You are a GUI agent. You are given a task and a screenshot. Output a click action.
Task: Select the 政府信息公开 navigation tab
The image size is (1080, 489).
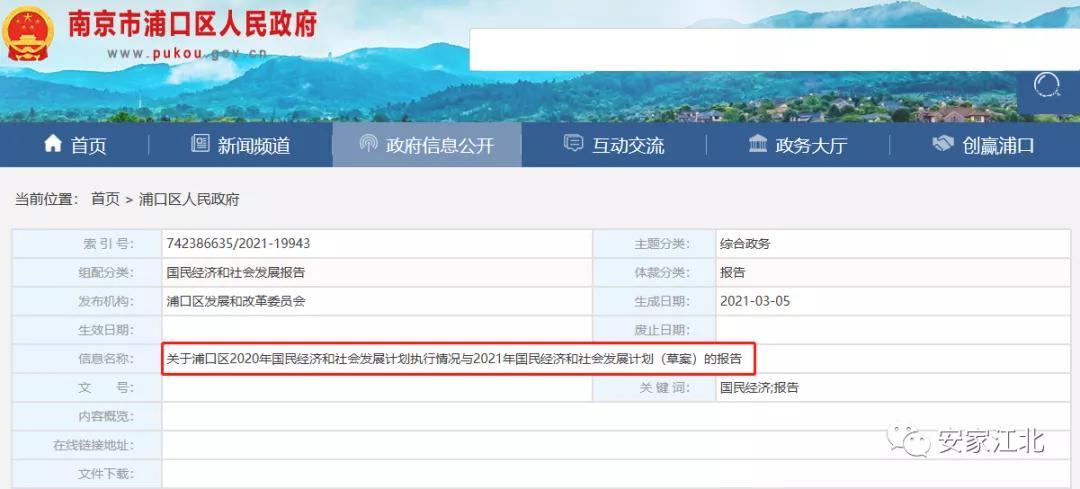427,145
